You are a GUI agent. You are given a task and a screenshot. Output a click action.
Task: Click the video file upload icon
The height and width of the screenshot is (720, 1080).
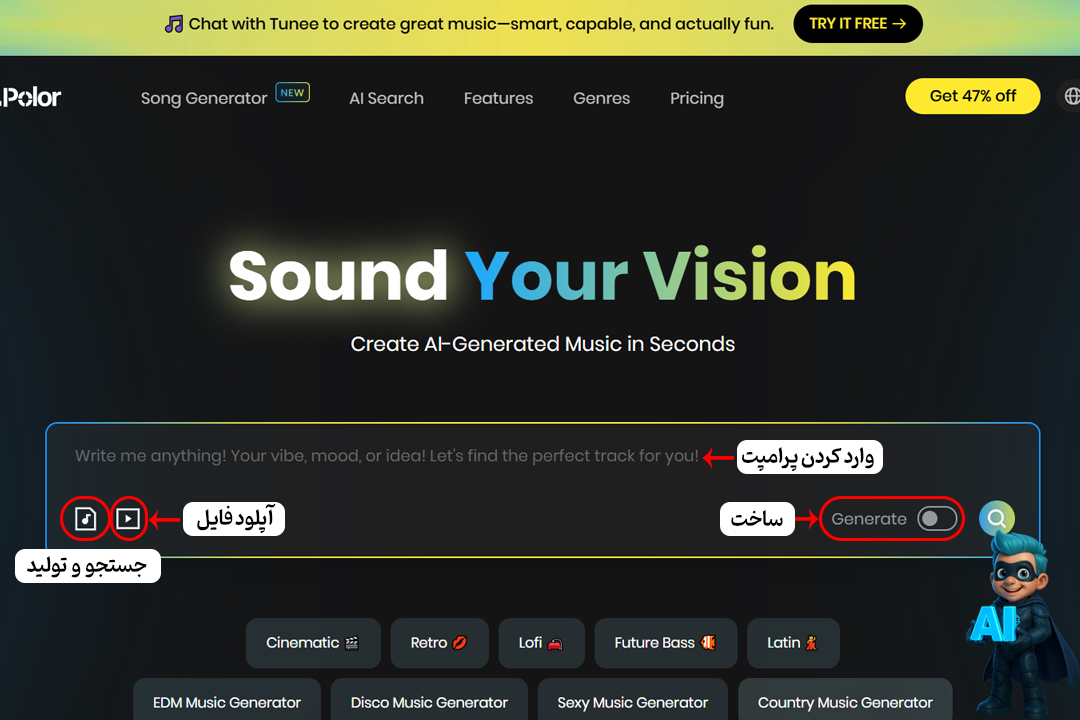coord(128,518)
